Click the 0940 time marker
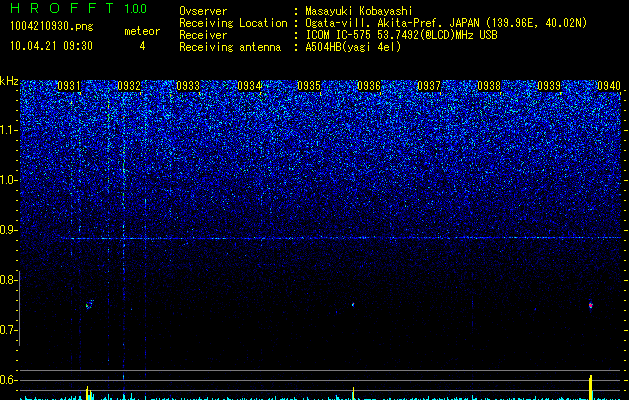Image resolution: width=629 pixels, height=400 pixels. pos(609,86)
